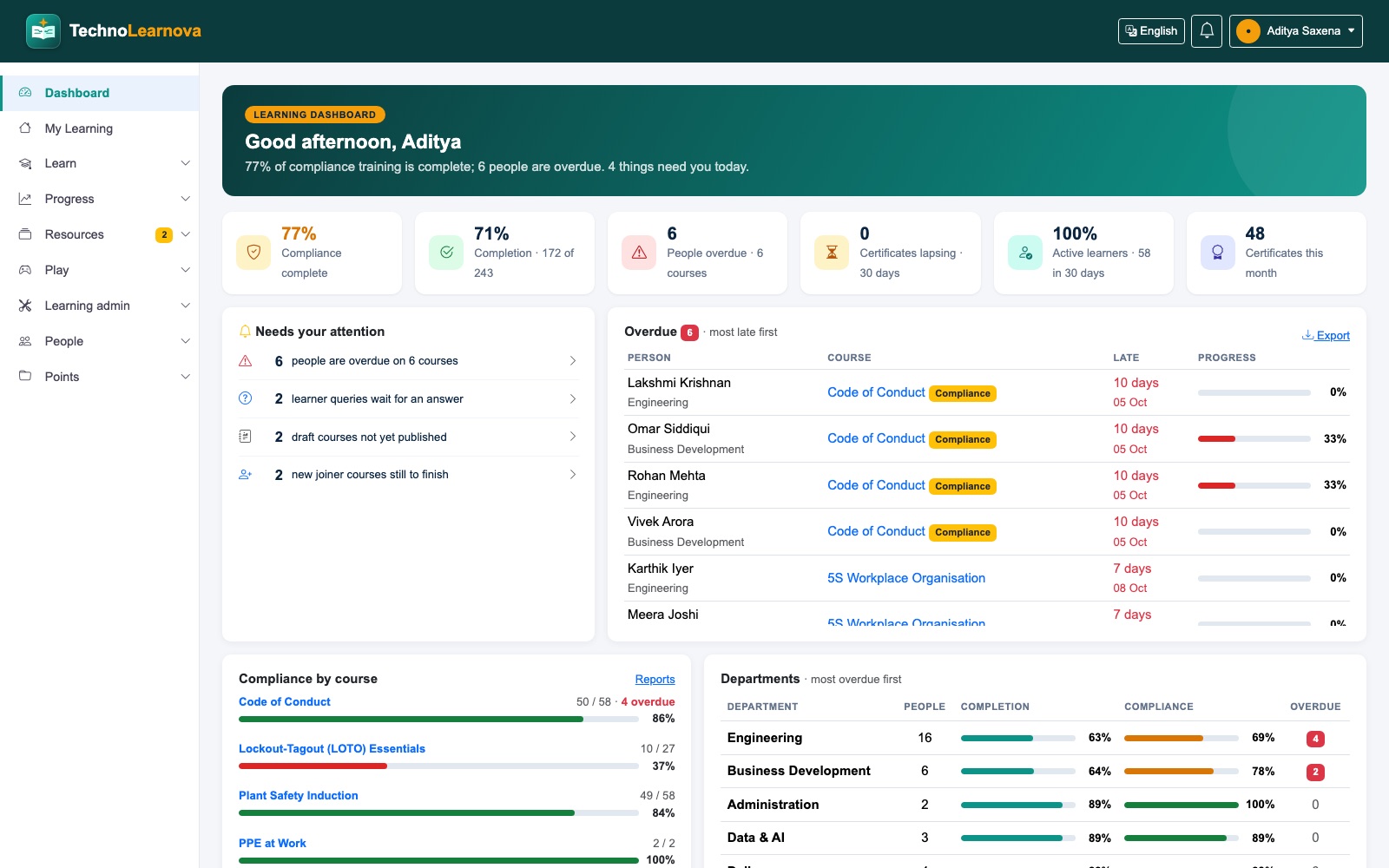The height and width of the screenshot is (868, 1389).
Task: Export the overdue list
Action: click(1326, 335)
